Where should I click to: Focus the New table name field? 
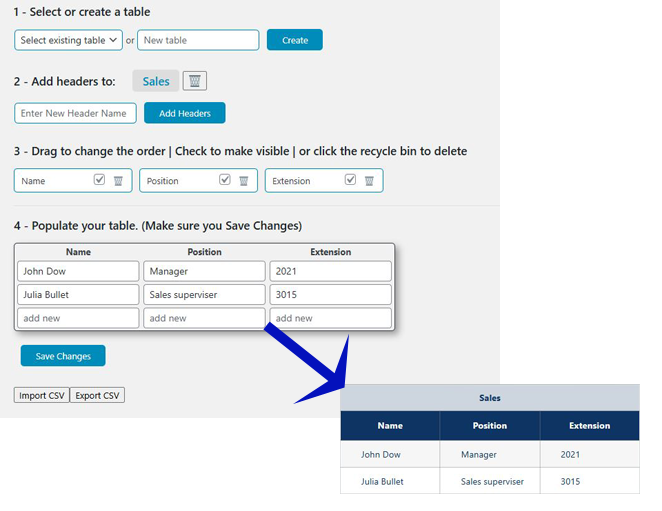point(198,40)
